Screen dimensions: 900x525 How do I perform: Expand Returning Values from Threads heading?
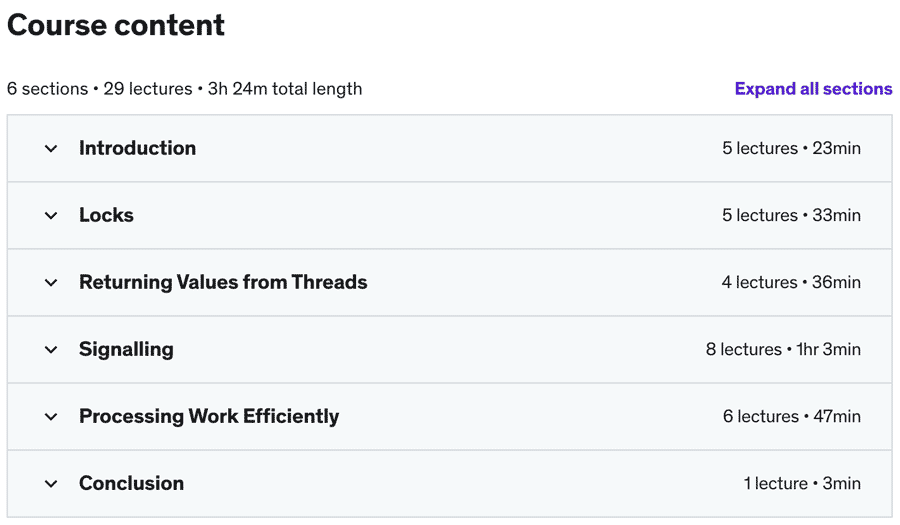pos(223,282)
